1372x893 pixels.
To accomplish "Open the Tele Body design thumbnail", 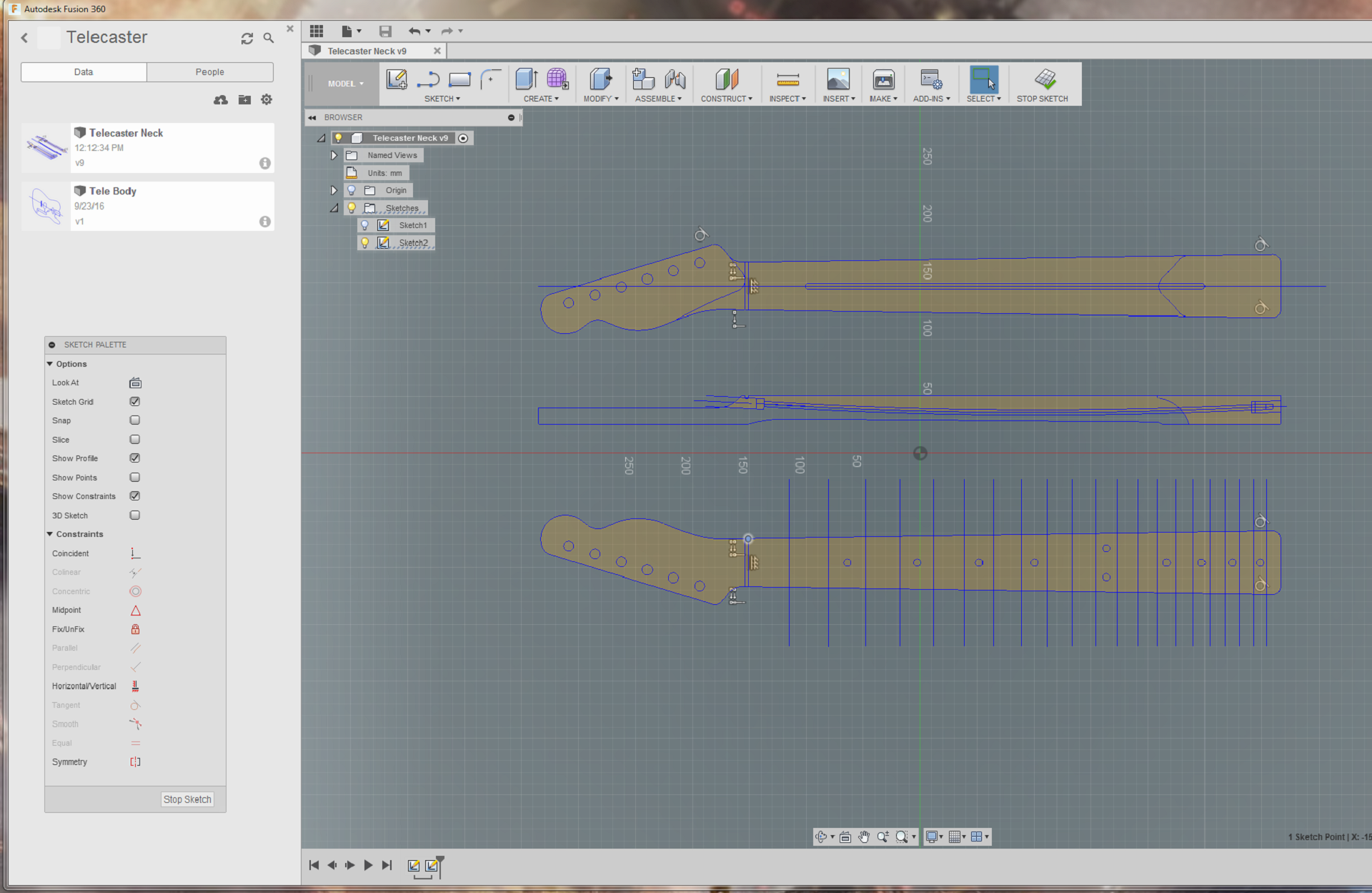I will (x=46, y=206).
